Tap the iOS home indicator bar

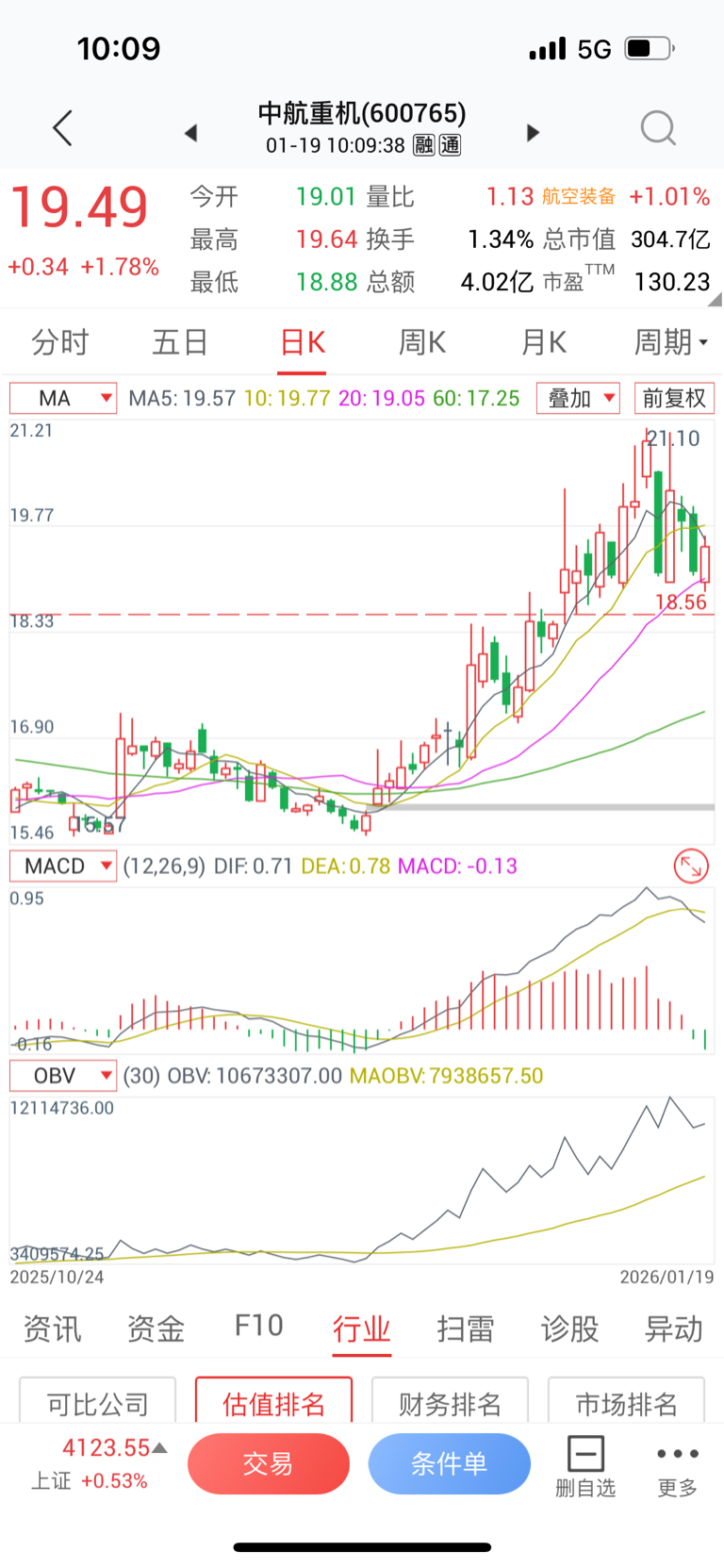(362, 1546)
